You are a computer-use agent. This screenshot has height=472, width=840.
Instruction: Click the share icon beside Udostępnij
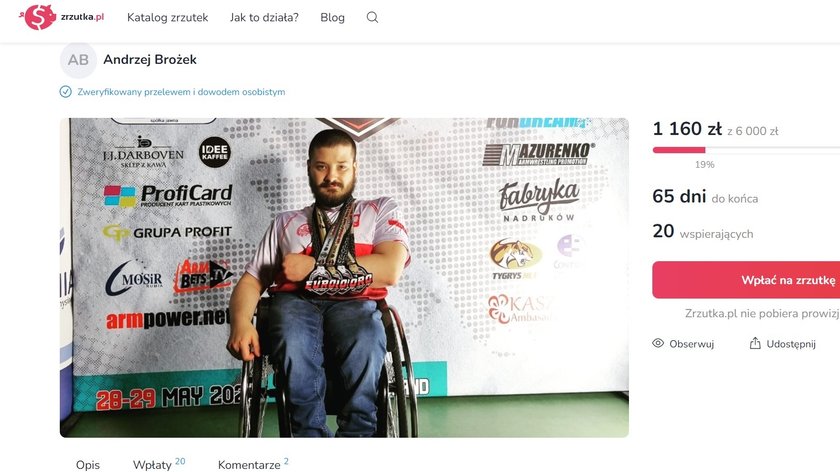(x=755, y=343)
